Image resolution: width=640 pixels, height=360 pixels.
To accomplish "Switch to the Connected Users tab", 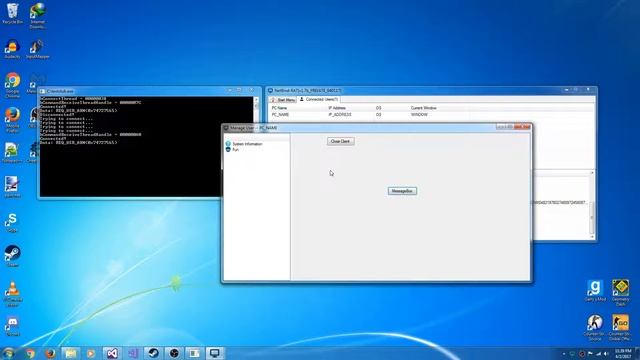I will click(x=319, y=99).
